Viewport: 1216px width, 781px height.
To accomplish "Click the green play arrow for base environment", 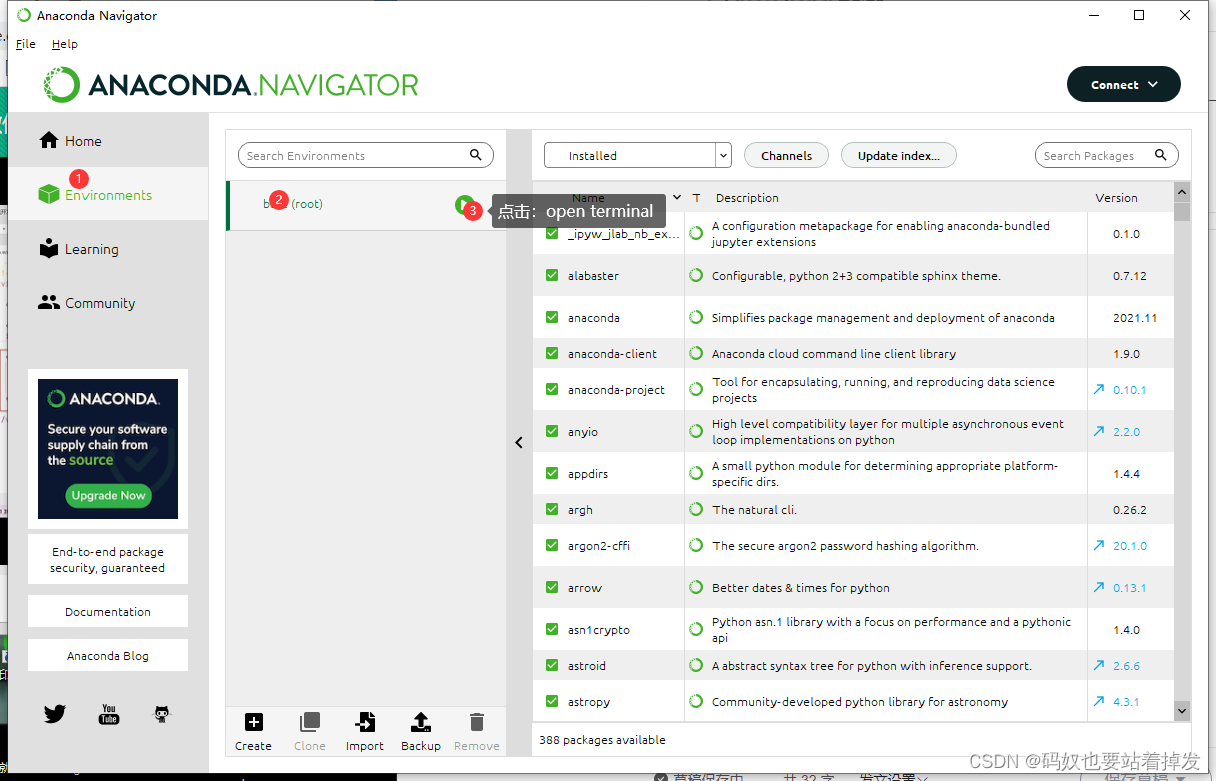I will pos(464,205).
